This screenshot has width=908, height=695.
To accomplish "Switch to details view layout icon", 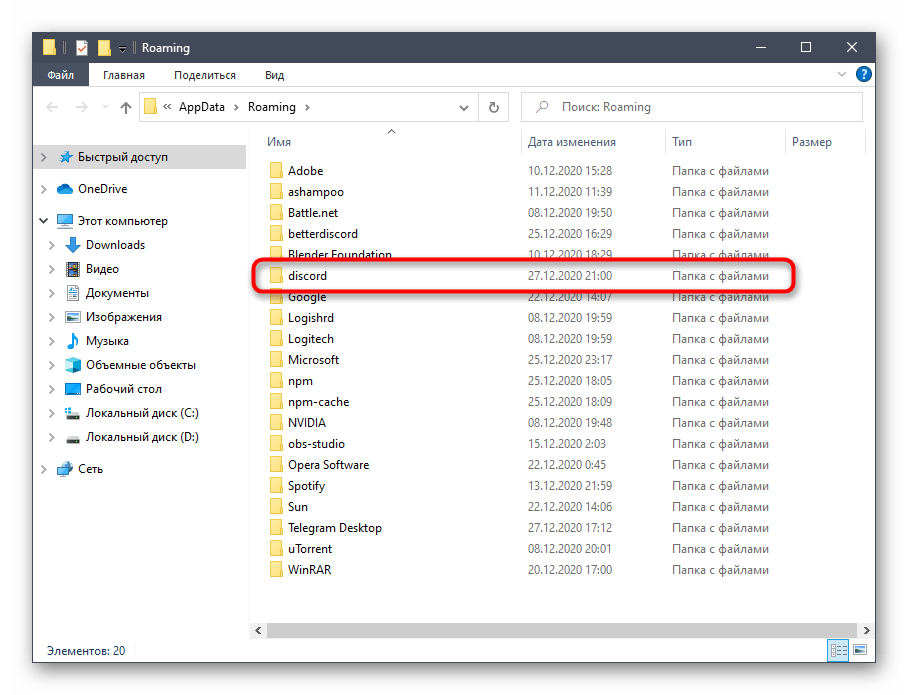I will pyautogui.click(x=837, y=651).
